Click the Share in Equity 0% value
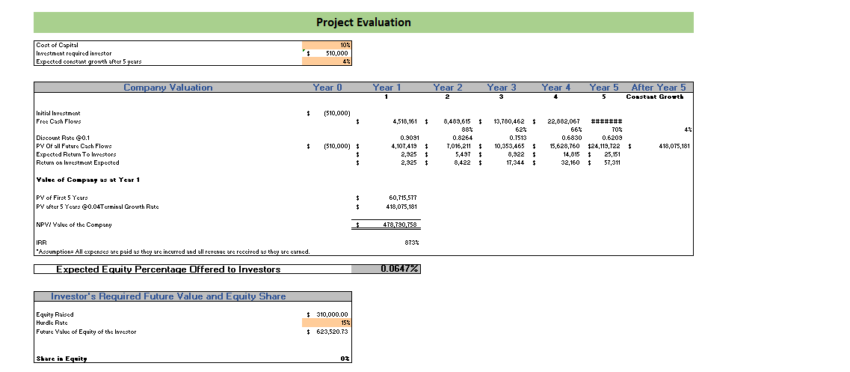Screen dimensions: 850x372 point(345,359)
